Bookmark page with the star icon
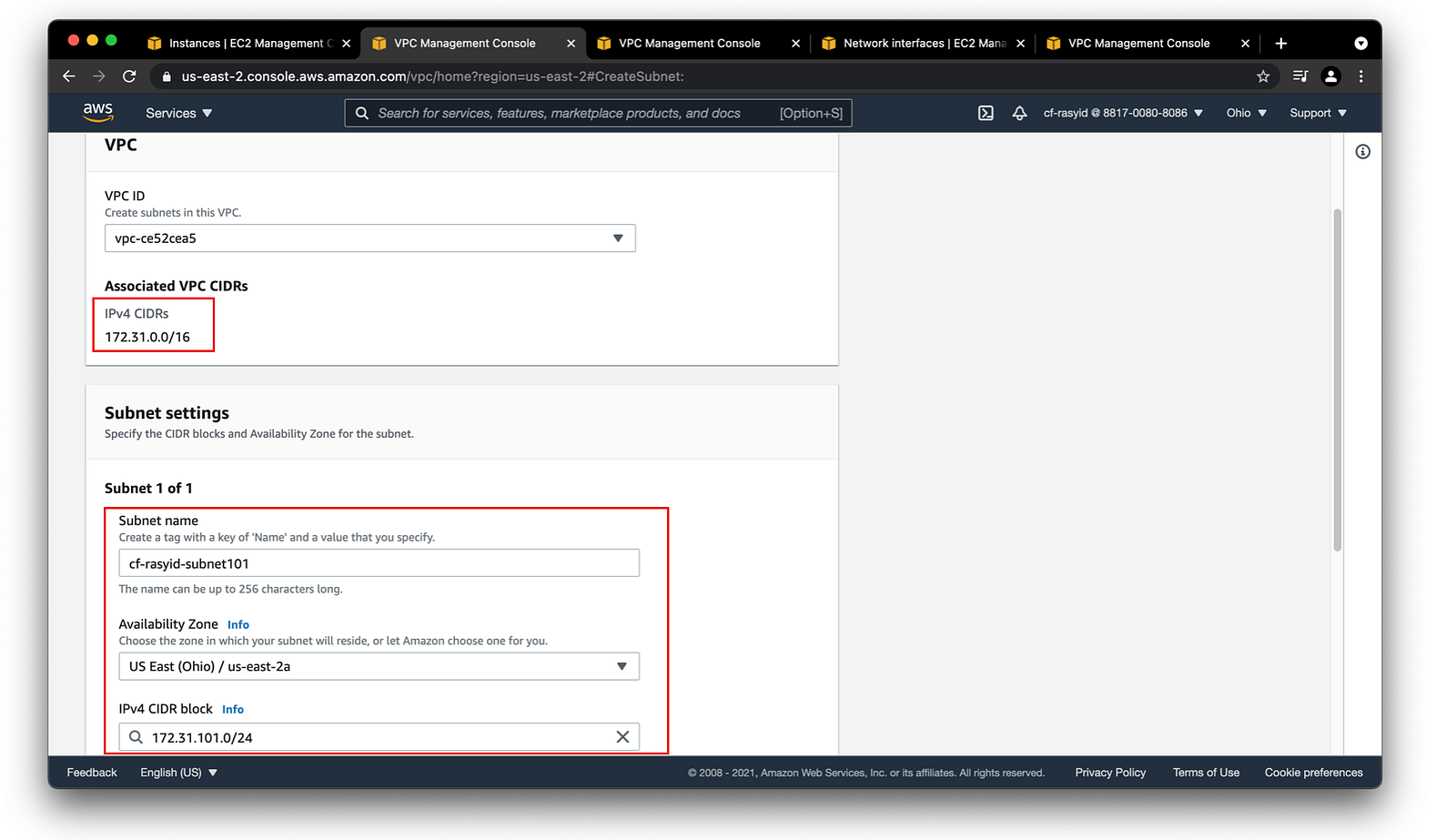Screen dimensions: 1456x840 coord(1263,76)
